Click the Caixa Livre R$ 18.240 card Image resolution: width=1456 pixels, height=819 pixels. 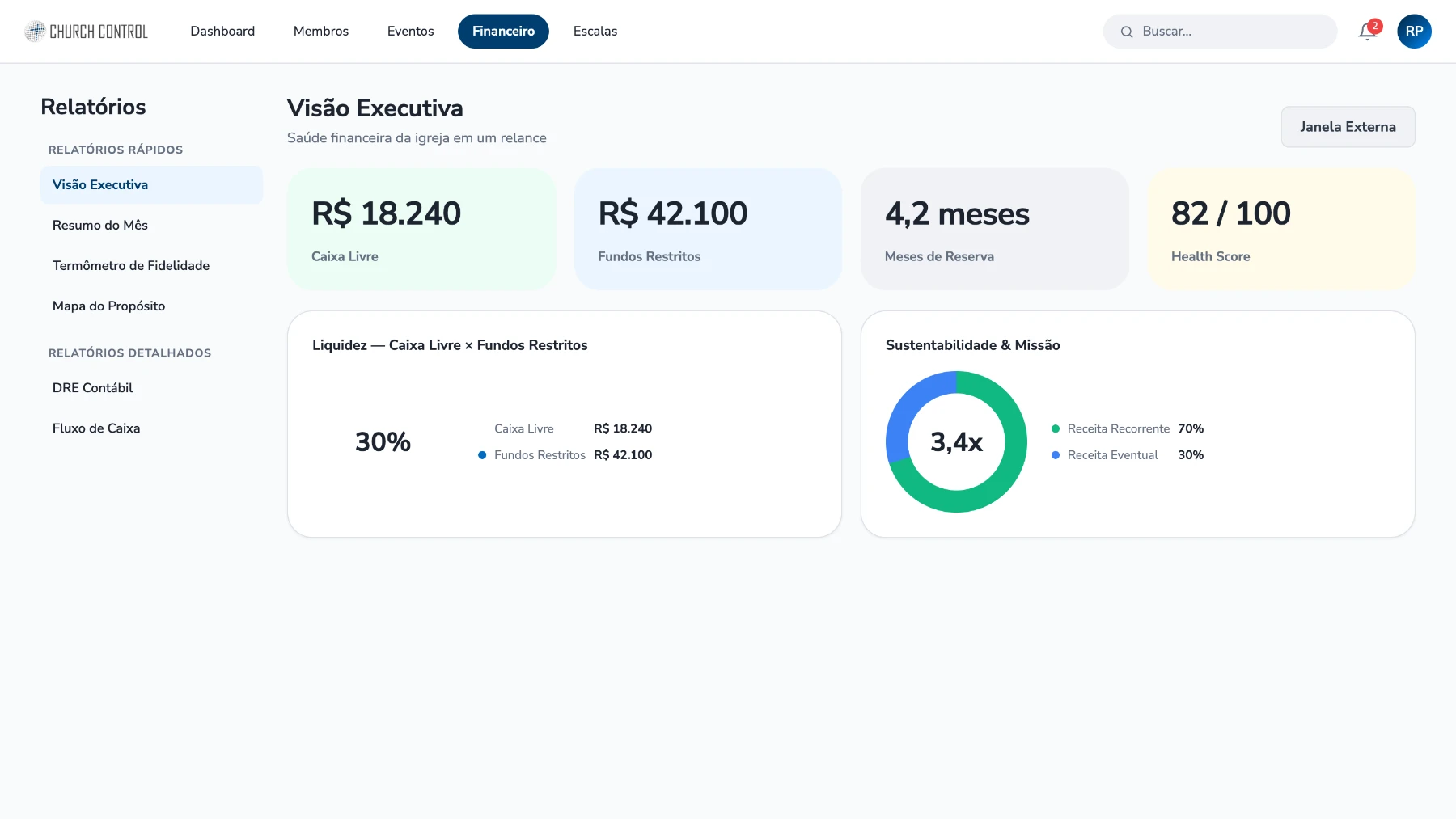421,230
